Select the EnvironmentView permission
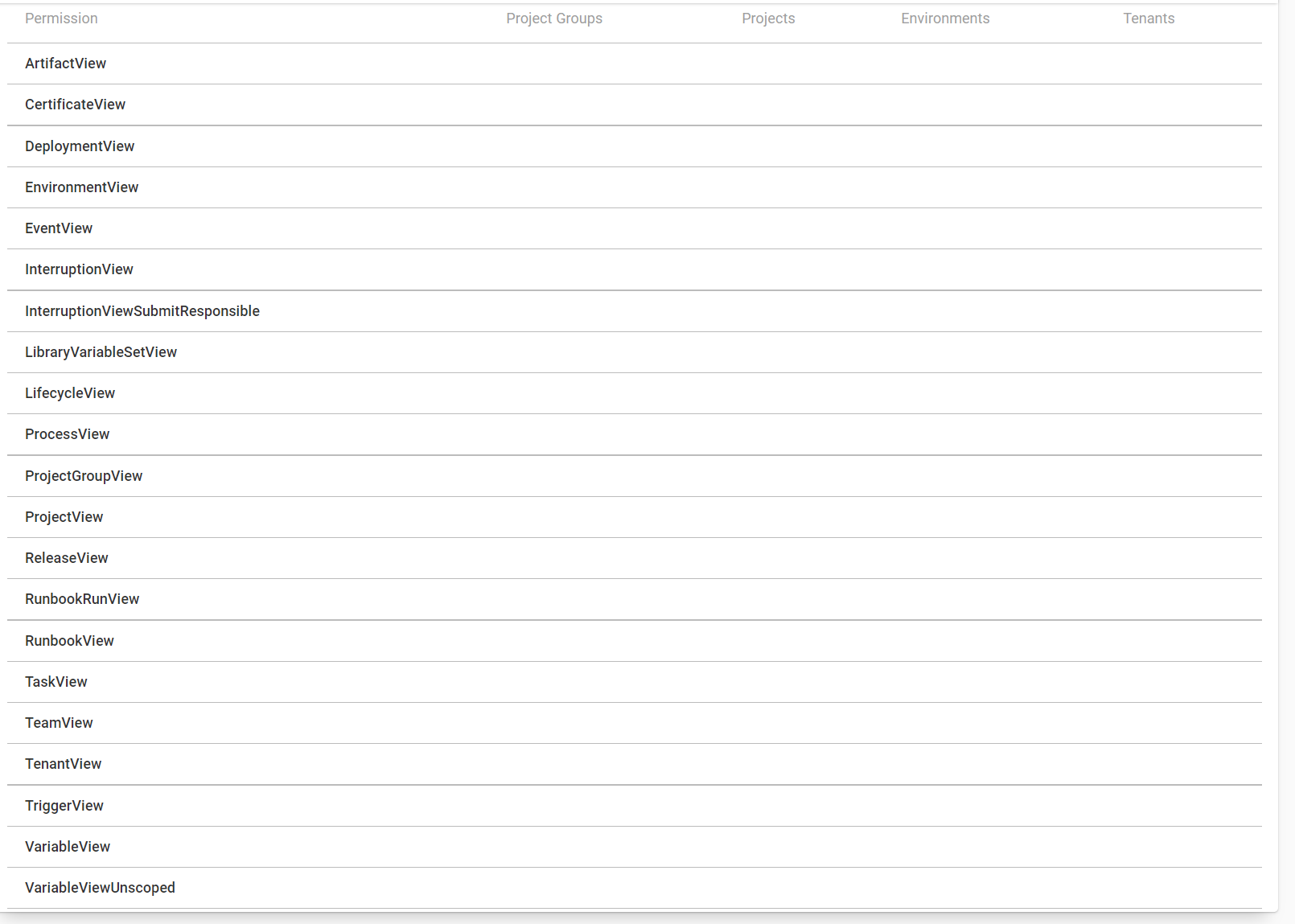 coord(81,187)
